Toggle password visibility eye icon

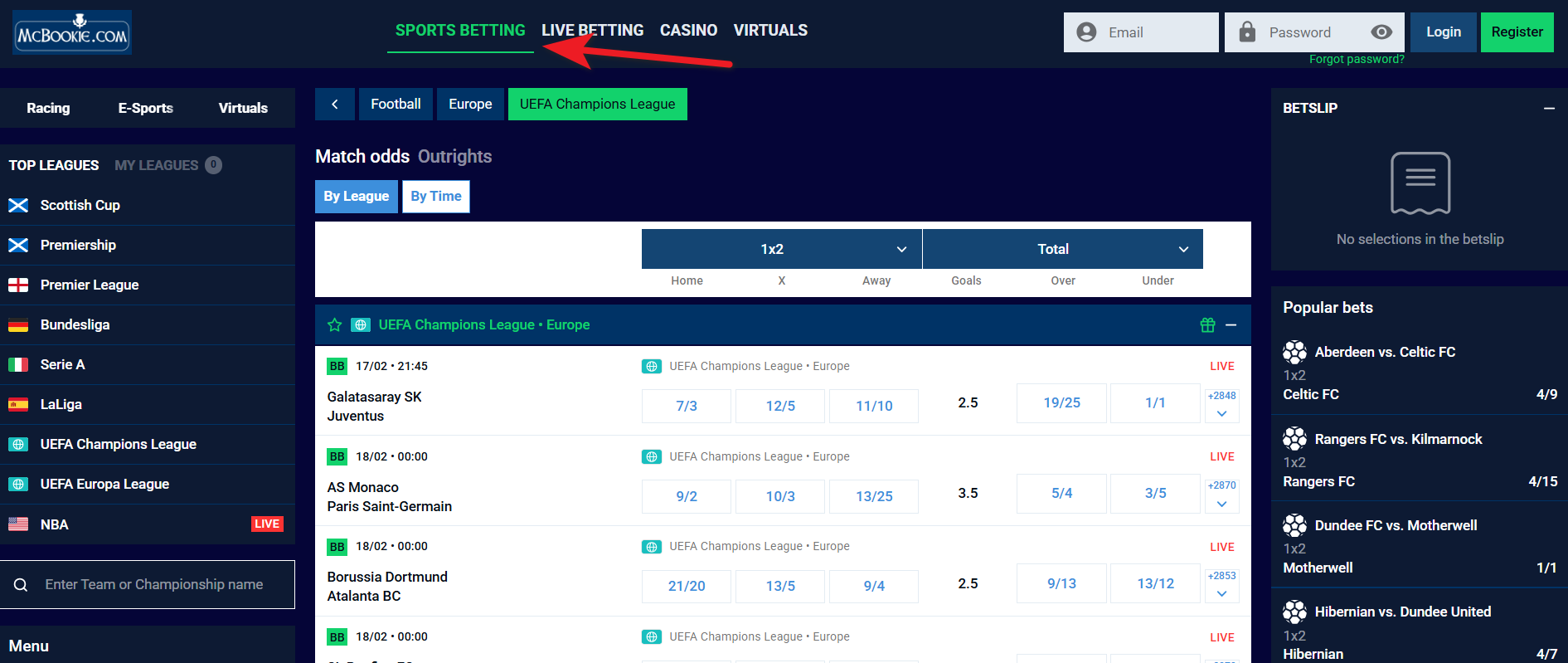point(1381,32)
